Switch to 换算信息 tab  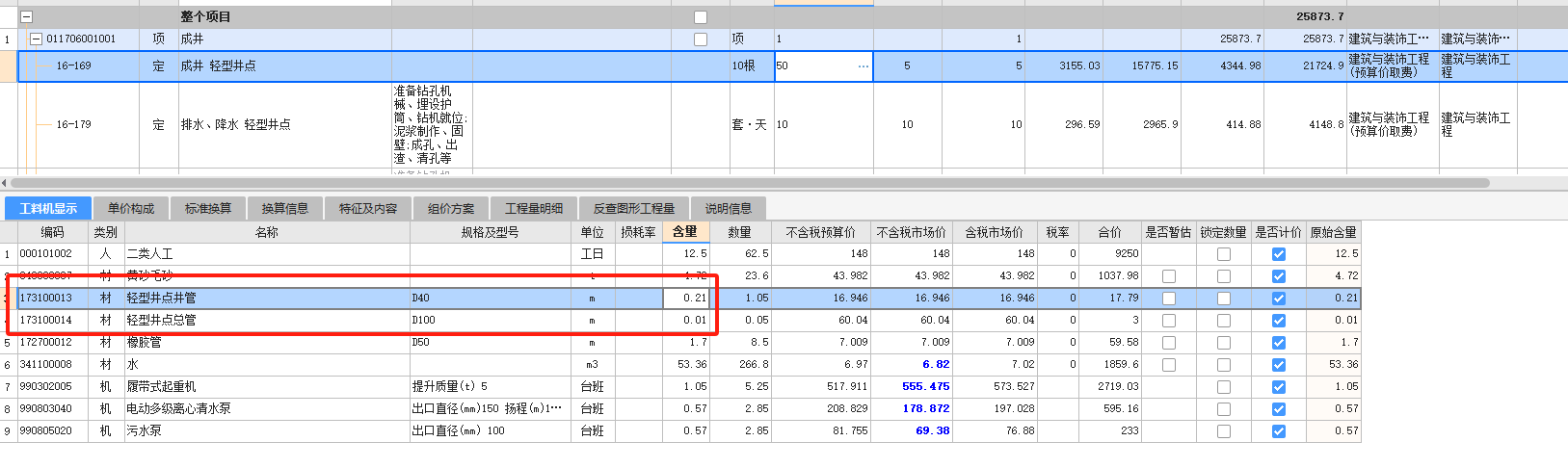(285, 208)
